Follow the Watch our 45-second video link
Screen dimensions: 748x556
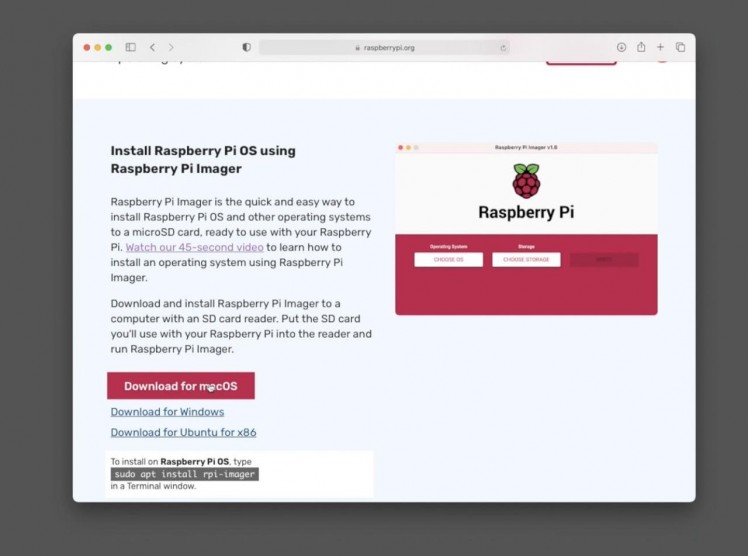195,247
